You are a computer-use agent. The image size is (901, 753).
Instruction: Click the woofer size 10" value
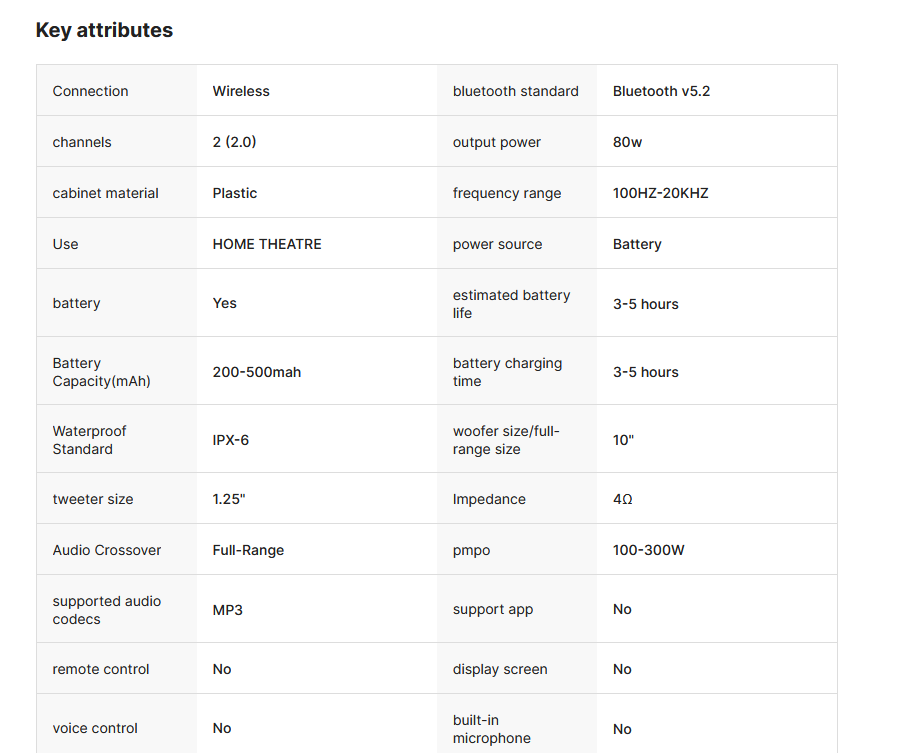pyautogui.click(x=623, y=440)
